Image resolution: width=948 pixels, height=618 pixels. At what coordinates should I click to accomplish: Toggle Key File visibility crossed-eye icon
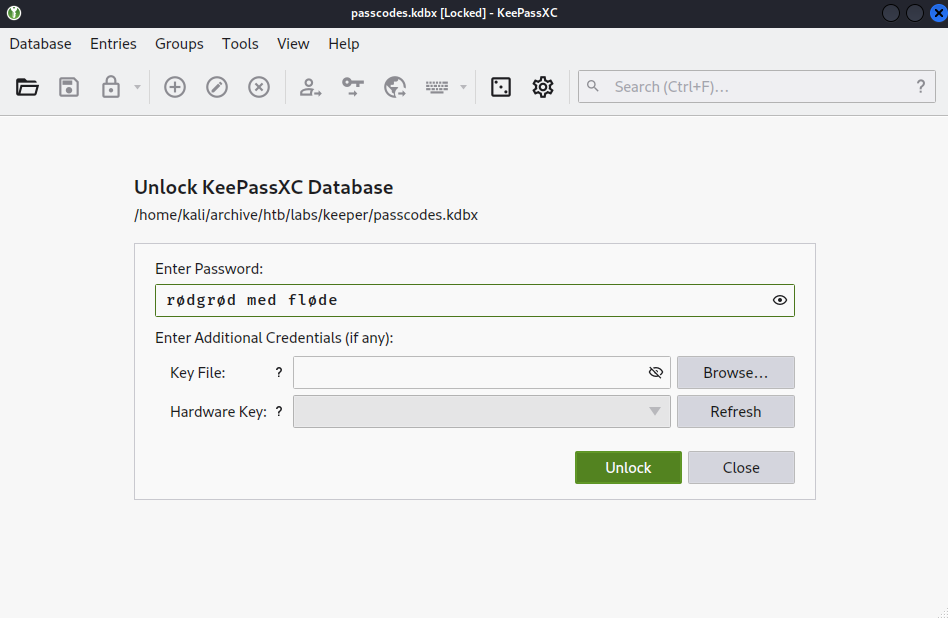click(x=656, y=372)
